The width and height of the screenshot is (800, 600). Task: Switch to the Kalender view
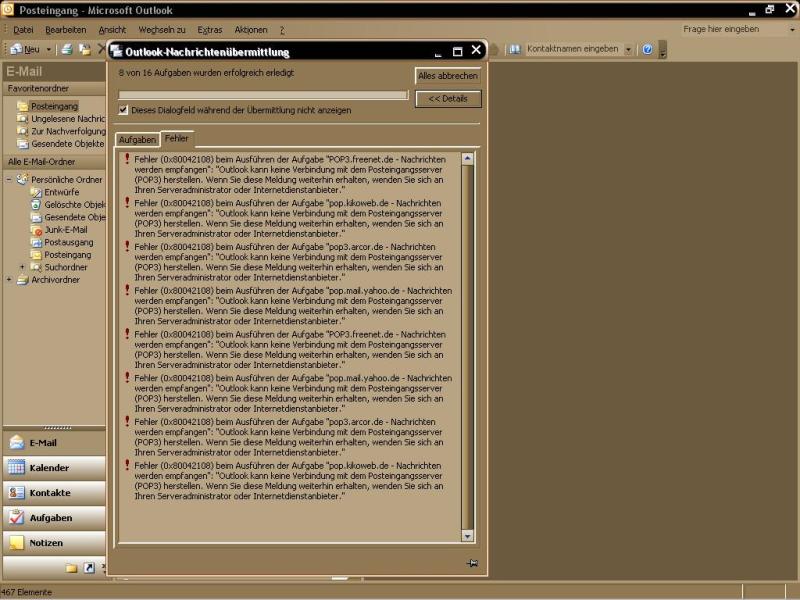pos(54,468)
